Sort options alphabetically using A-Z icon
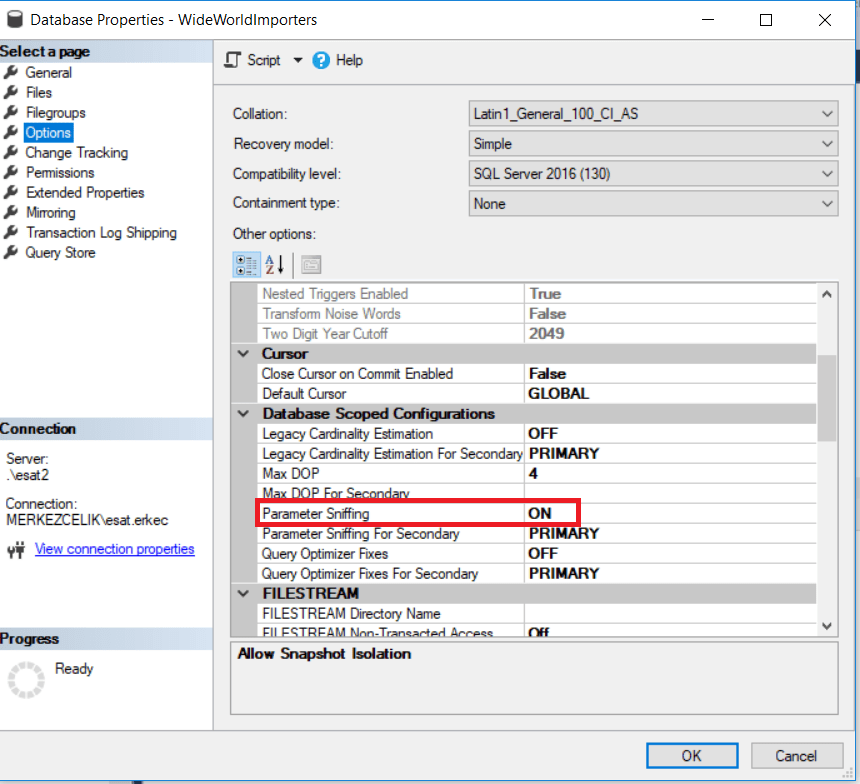Viewport: 860px width, 784px height. pyautogui.click(x=275, y=265)
